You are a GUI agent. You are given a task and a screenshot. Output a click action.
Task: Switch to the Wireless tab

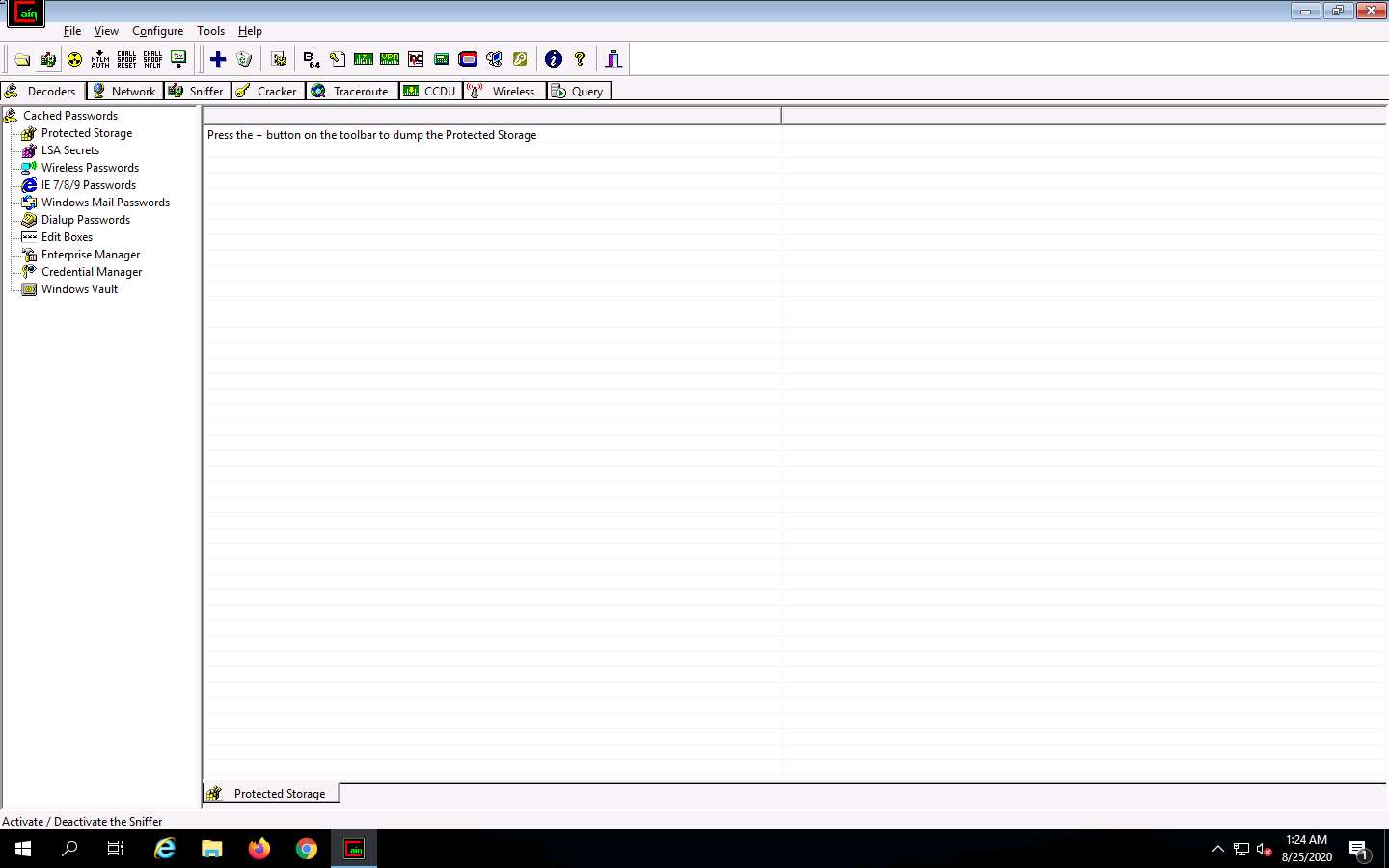(x=504, y=91)
